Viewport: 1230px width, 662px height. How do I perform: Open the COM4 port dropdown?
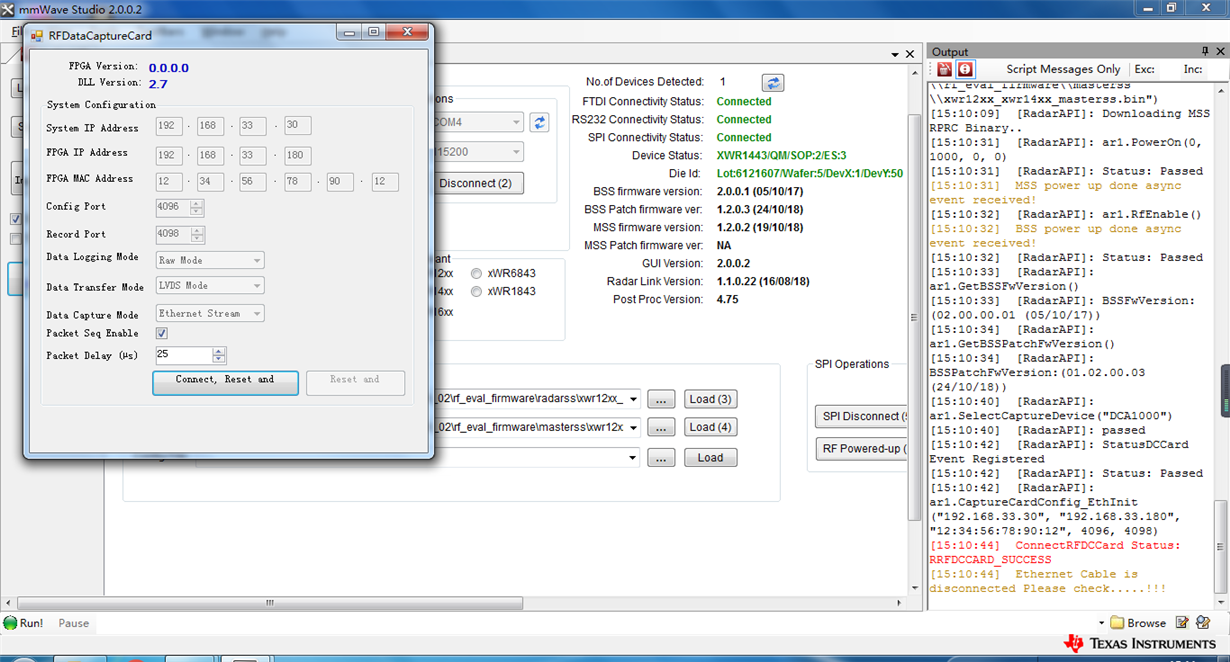pos(516,122)
